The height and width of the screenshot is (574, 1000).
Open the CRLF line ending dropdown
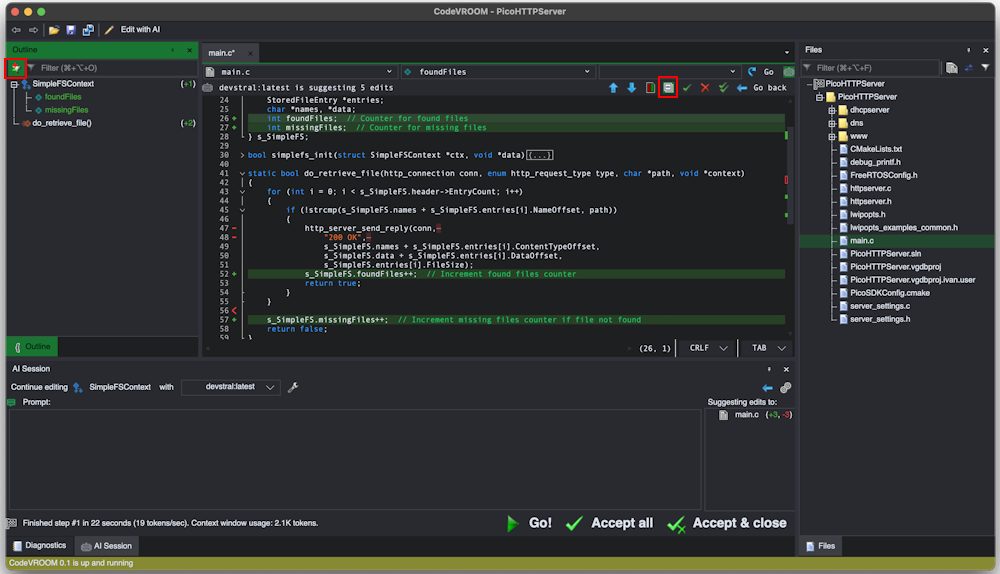tap(708, 348)
